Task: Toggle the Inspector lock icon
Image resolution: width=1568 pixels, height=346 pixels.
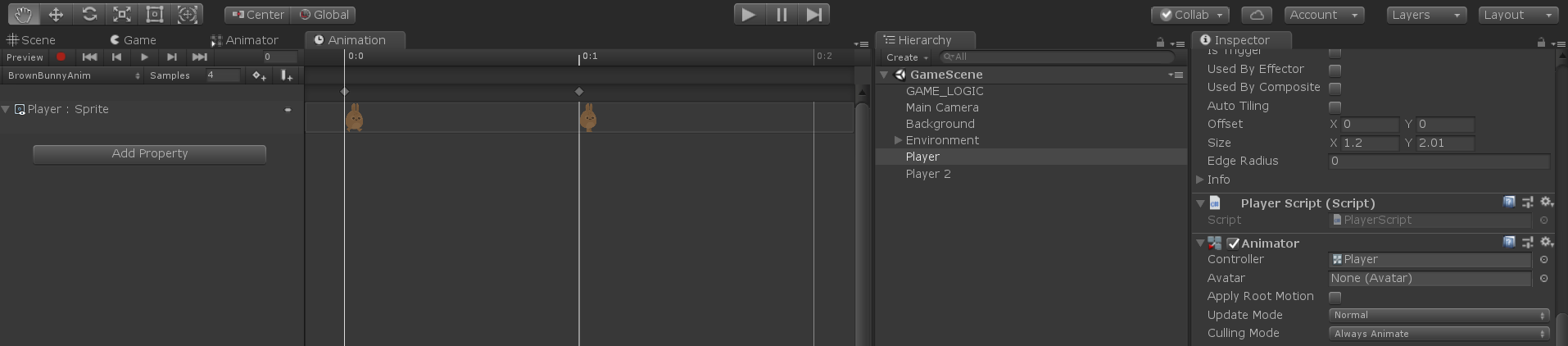Action: [x=1541, y=43]
